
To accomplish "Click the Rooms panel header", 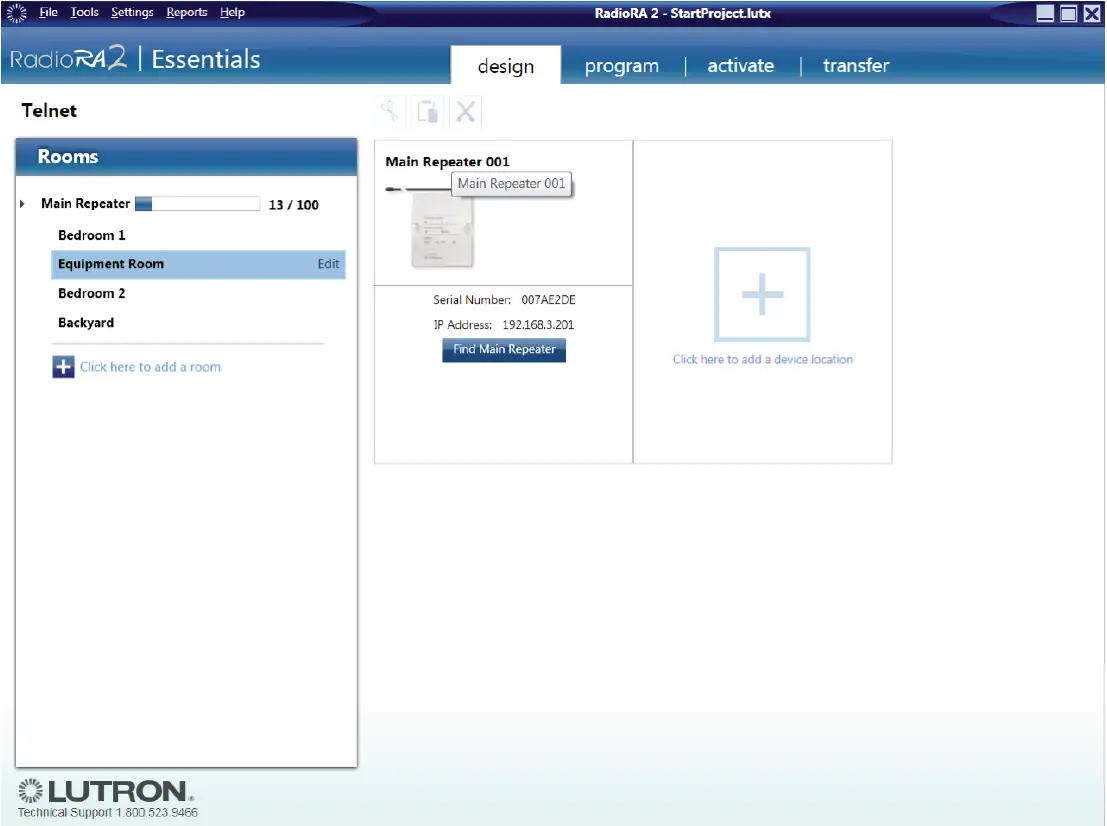I will (186, 157).
